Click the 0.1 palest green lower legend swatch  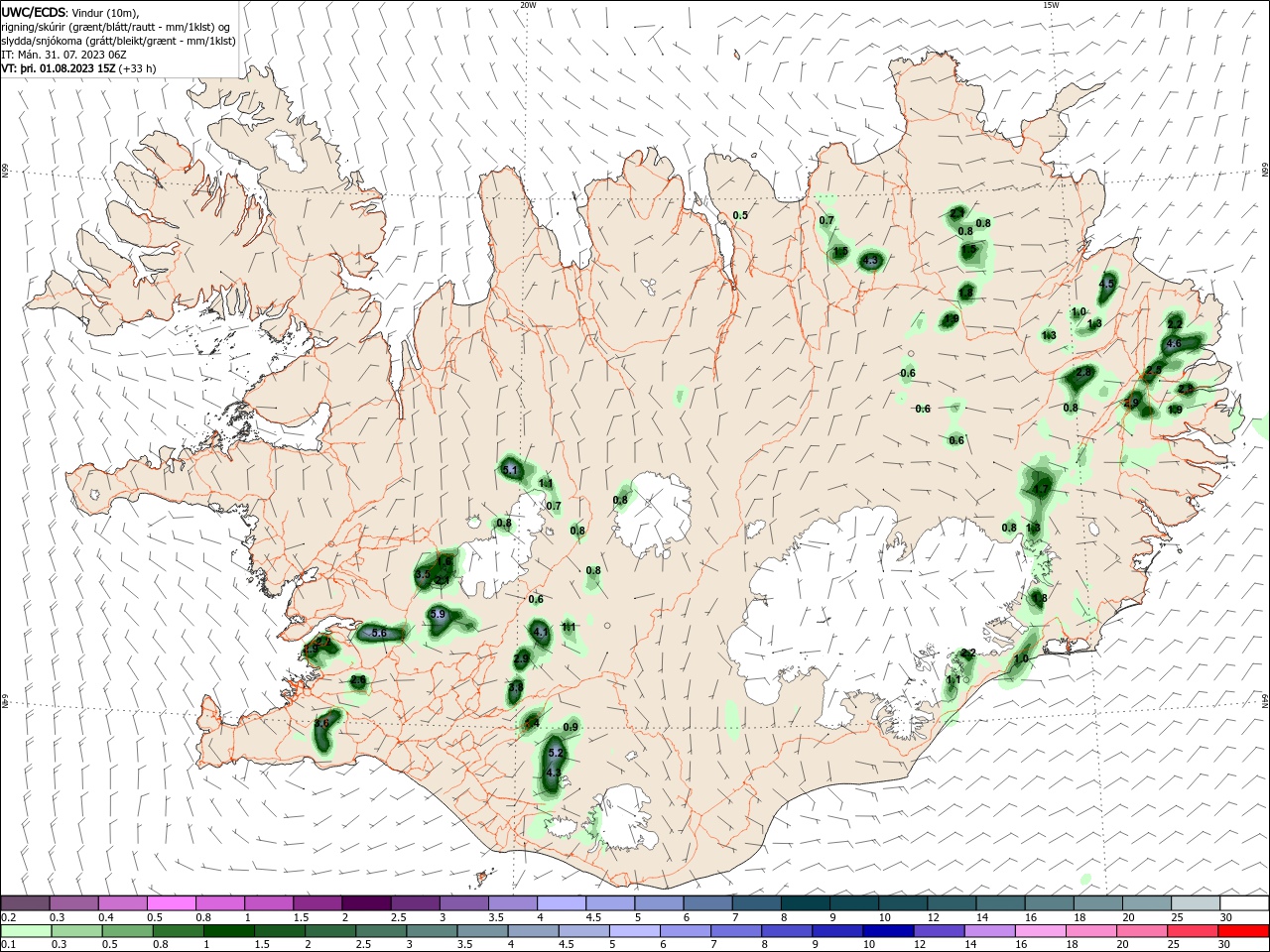(x=26, y=931)
